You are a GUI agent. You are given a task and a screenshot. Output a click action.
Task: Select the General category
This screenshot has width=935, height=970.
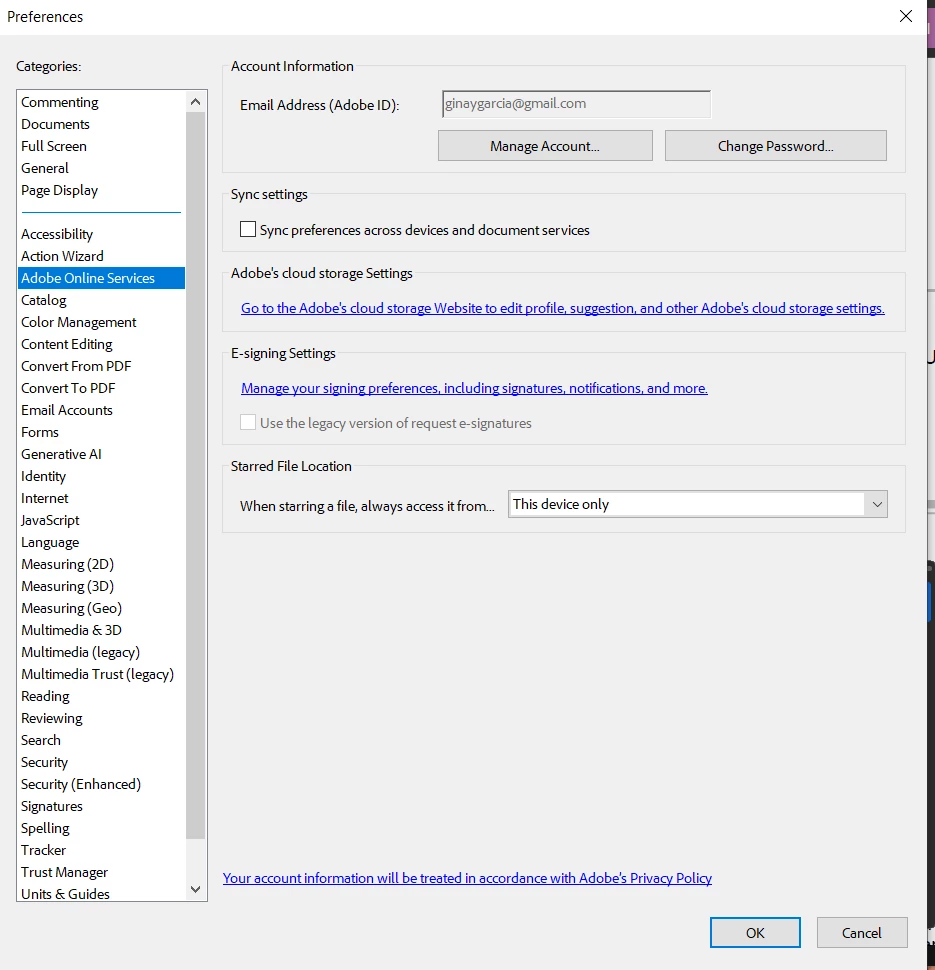click(x=101, y=168)
